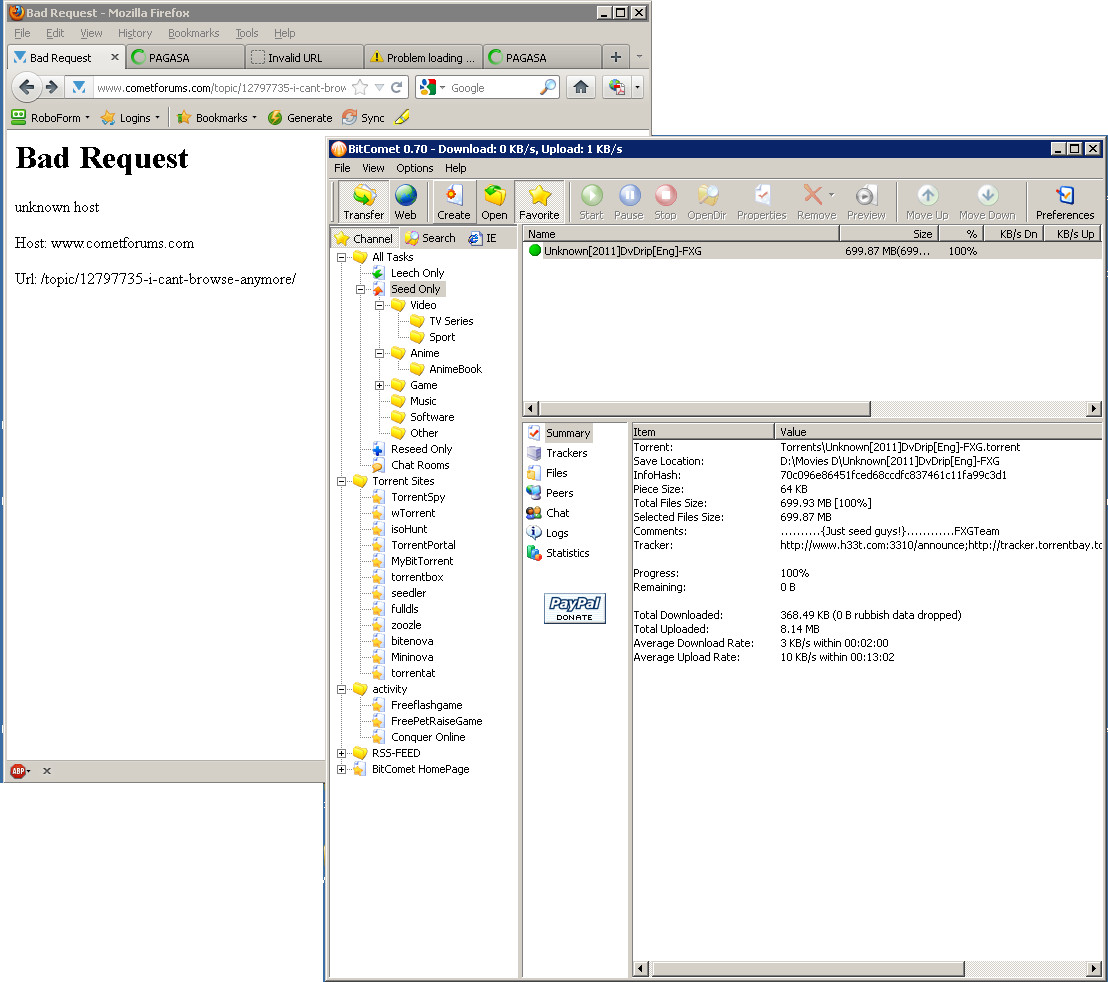Click the Firefox URL address field

click(x=221, y=88)
